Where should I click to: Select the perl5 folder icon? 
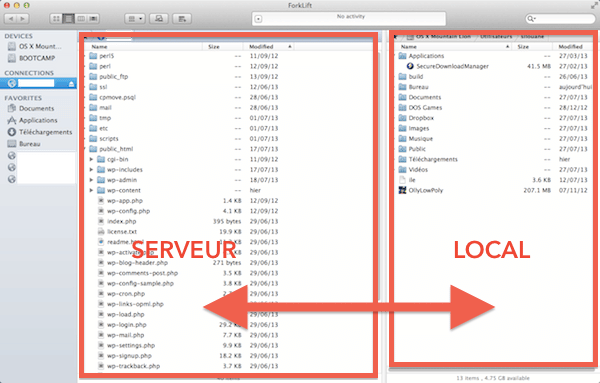93,56
